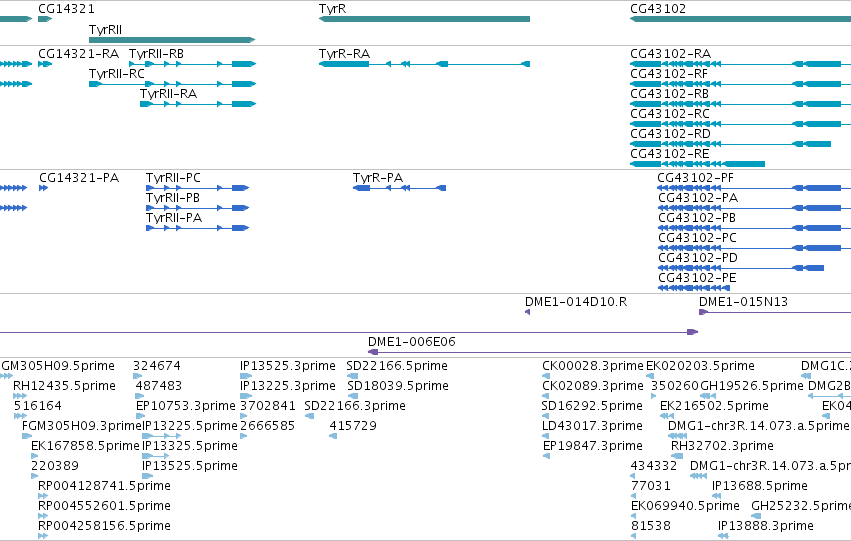Click the 3702841 feature label
The width and height of the screenshot is (851, 541).
[x=268, y=406]
